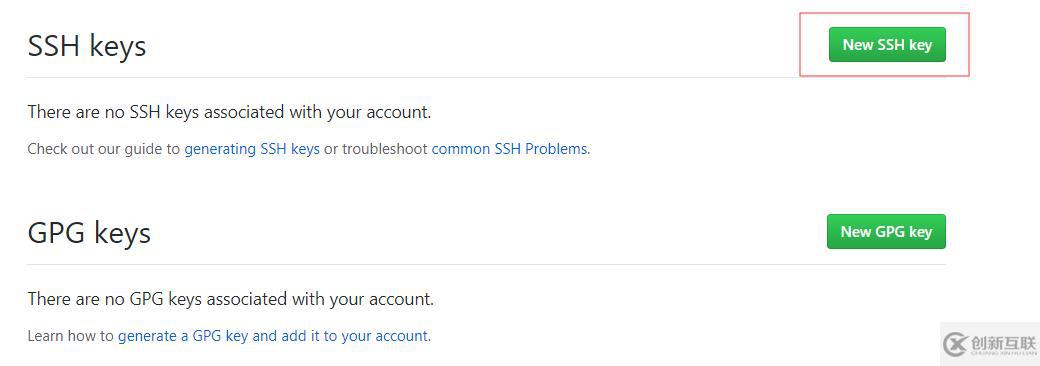Click the no GPG keys associated message
1040x366 pixels.
click(231, 299)
